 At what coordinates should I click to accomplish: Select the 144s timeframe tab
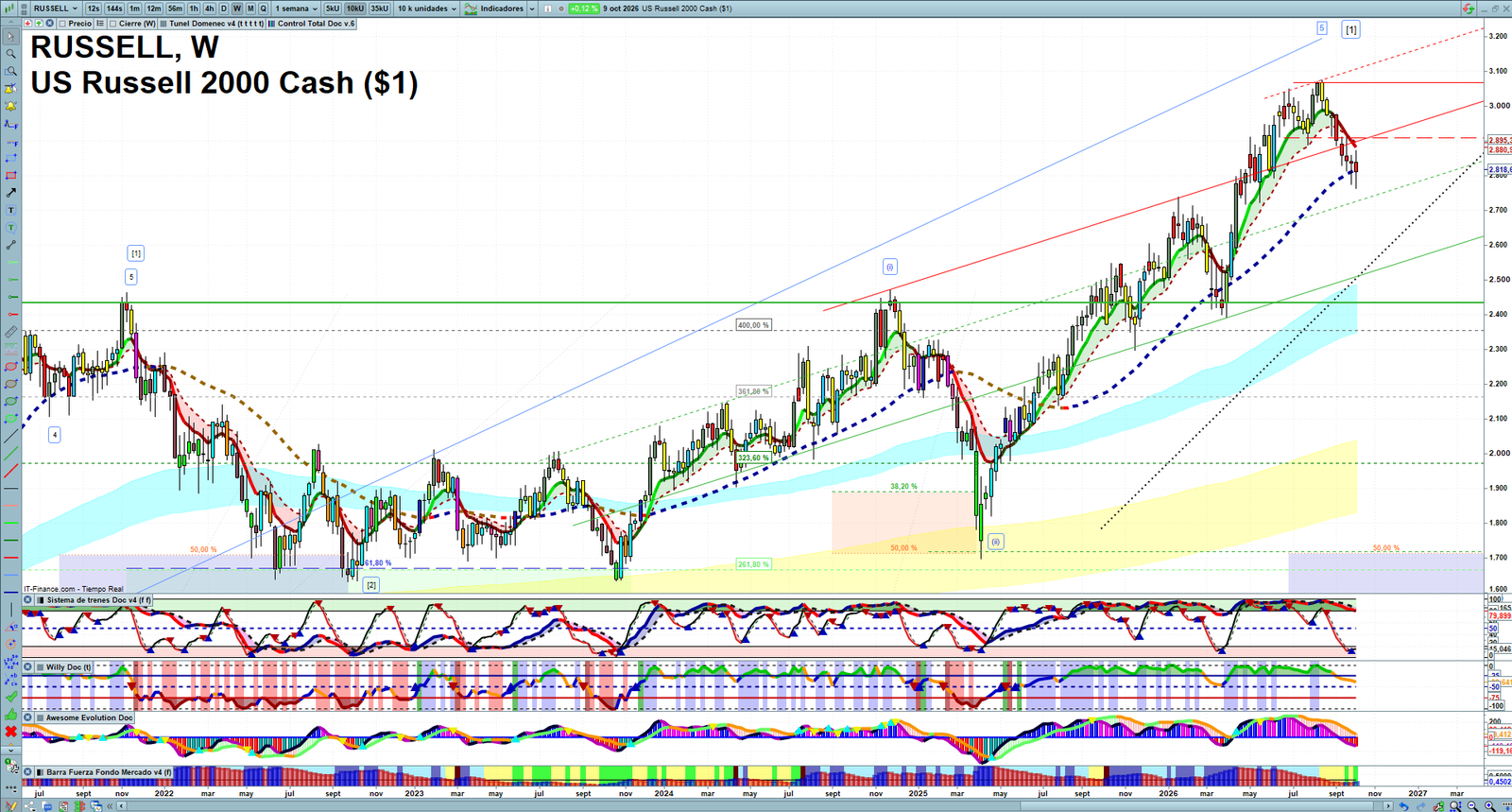pos(114,9)
